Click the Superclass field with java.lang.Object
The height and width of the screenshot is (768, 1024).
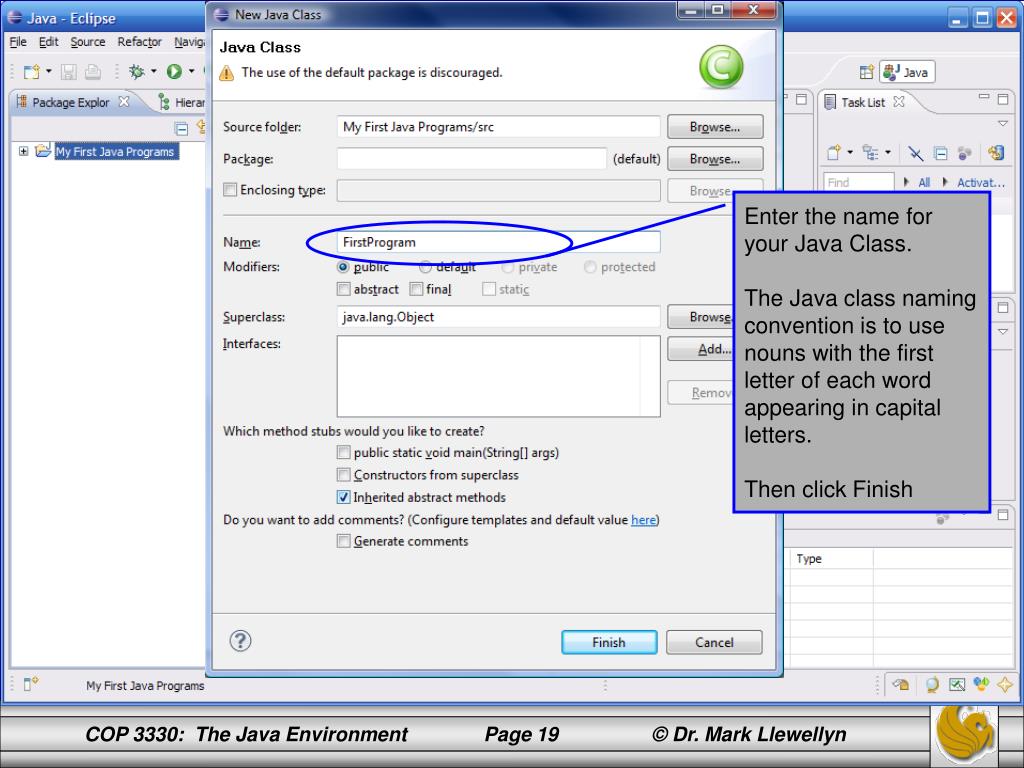click(498, 317)
